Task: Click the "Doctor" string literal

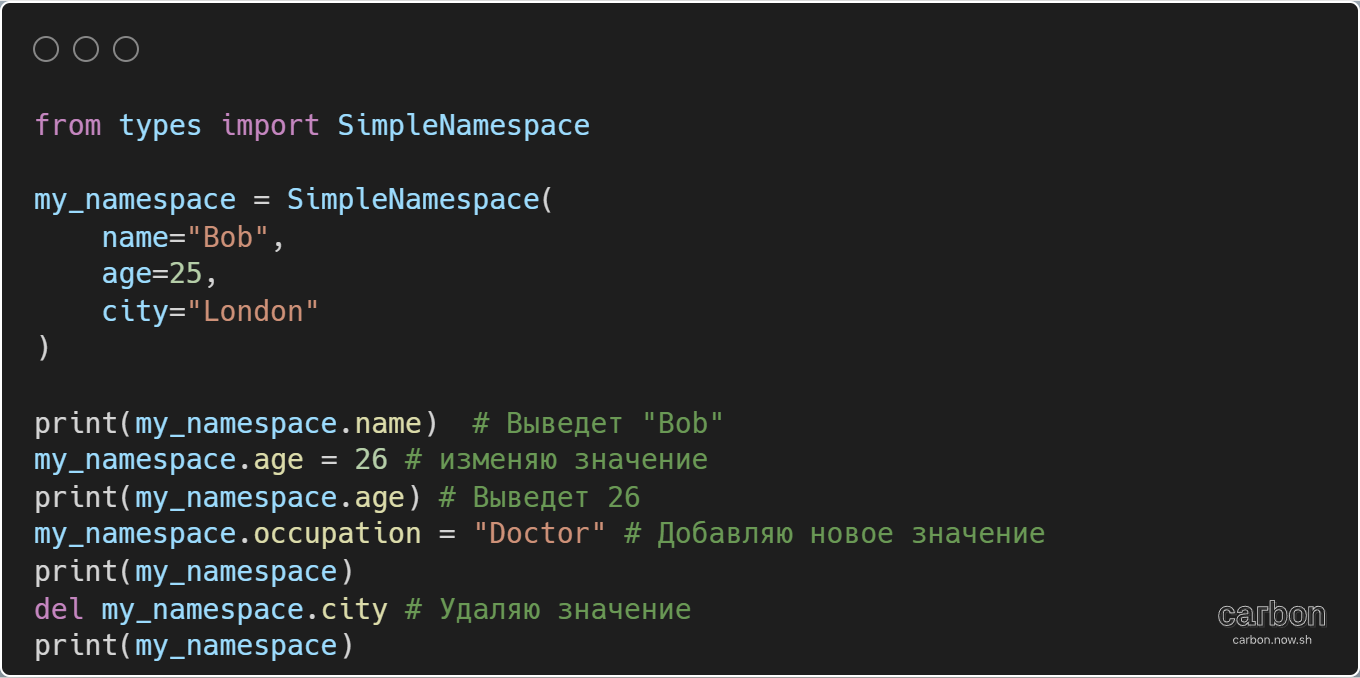Action: 539,534
